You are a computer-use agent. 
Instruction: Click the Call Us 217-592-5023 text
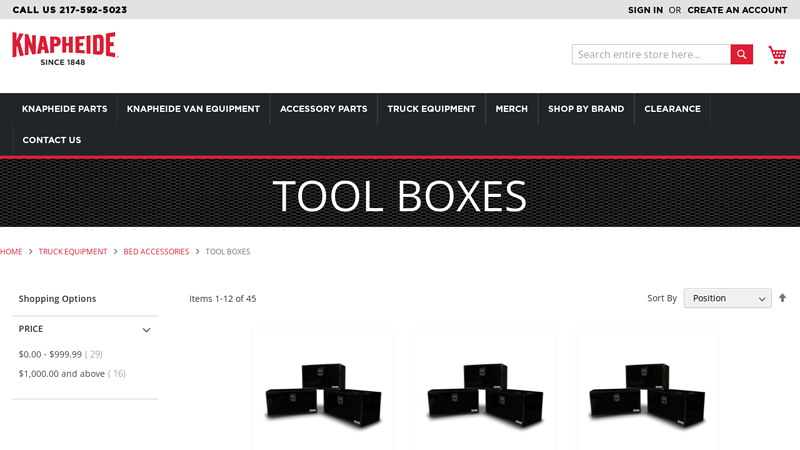click(70, 10)
